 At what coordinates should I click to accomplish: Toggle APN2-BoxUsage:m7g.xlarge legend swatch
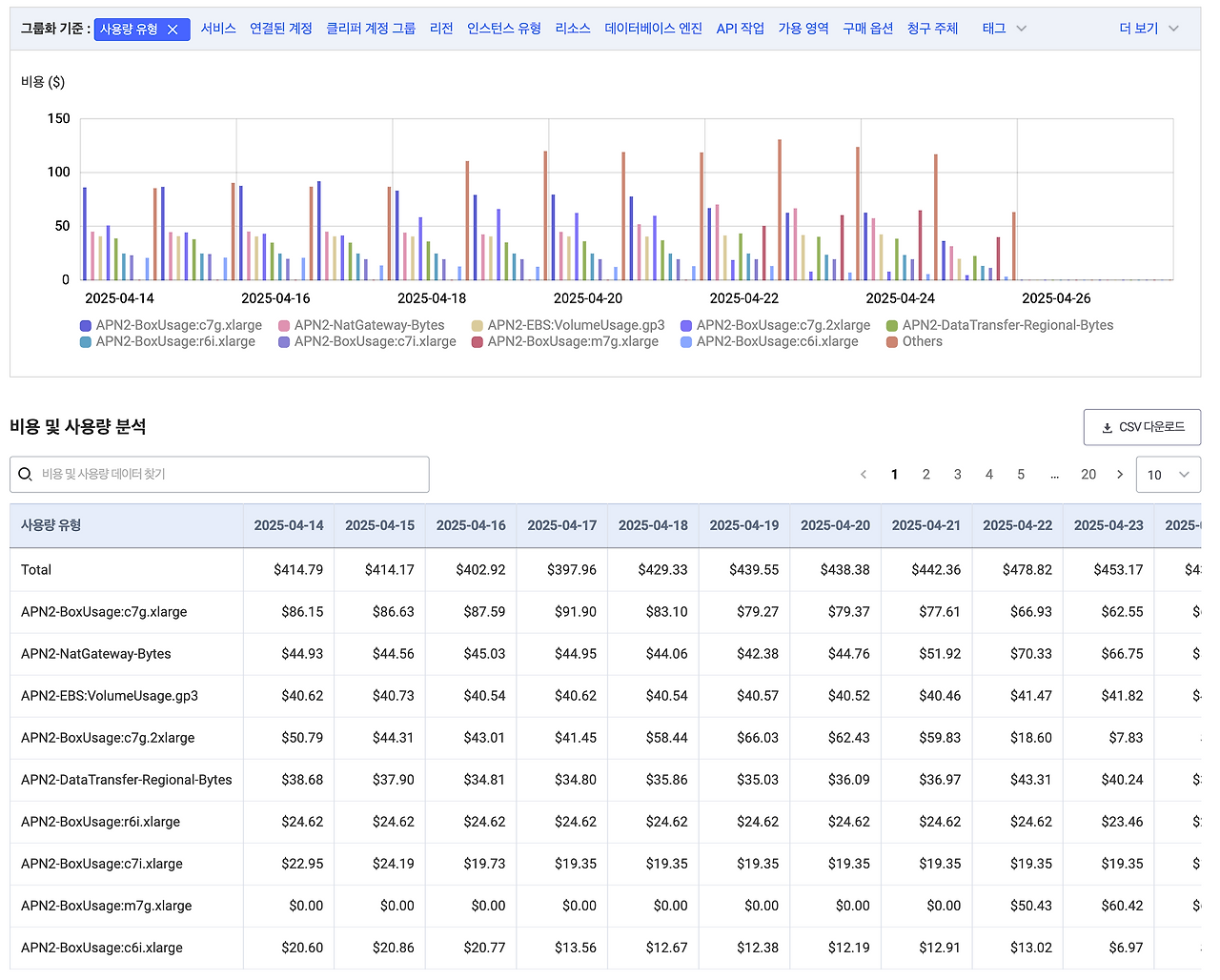coord(478,342)
